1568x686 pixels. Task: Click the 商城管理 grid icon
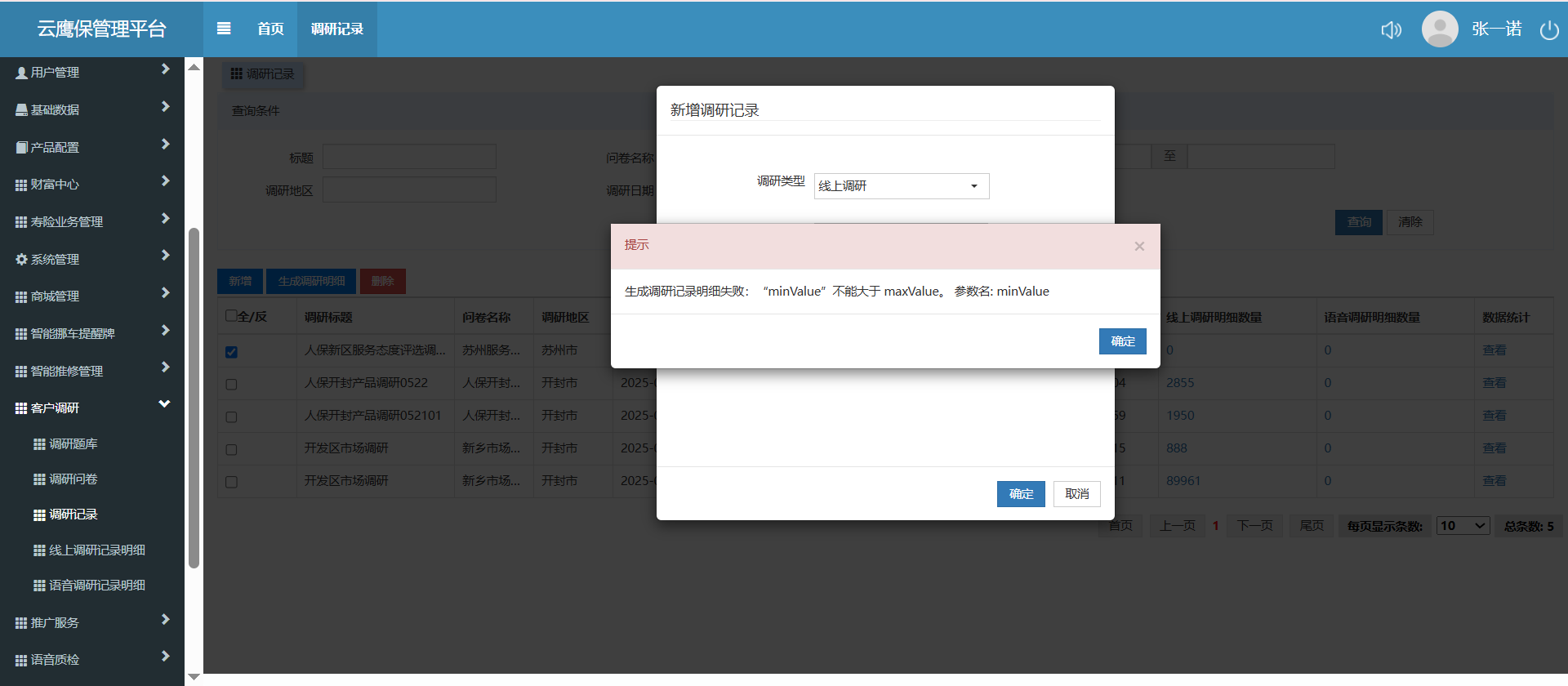point(21,296)
